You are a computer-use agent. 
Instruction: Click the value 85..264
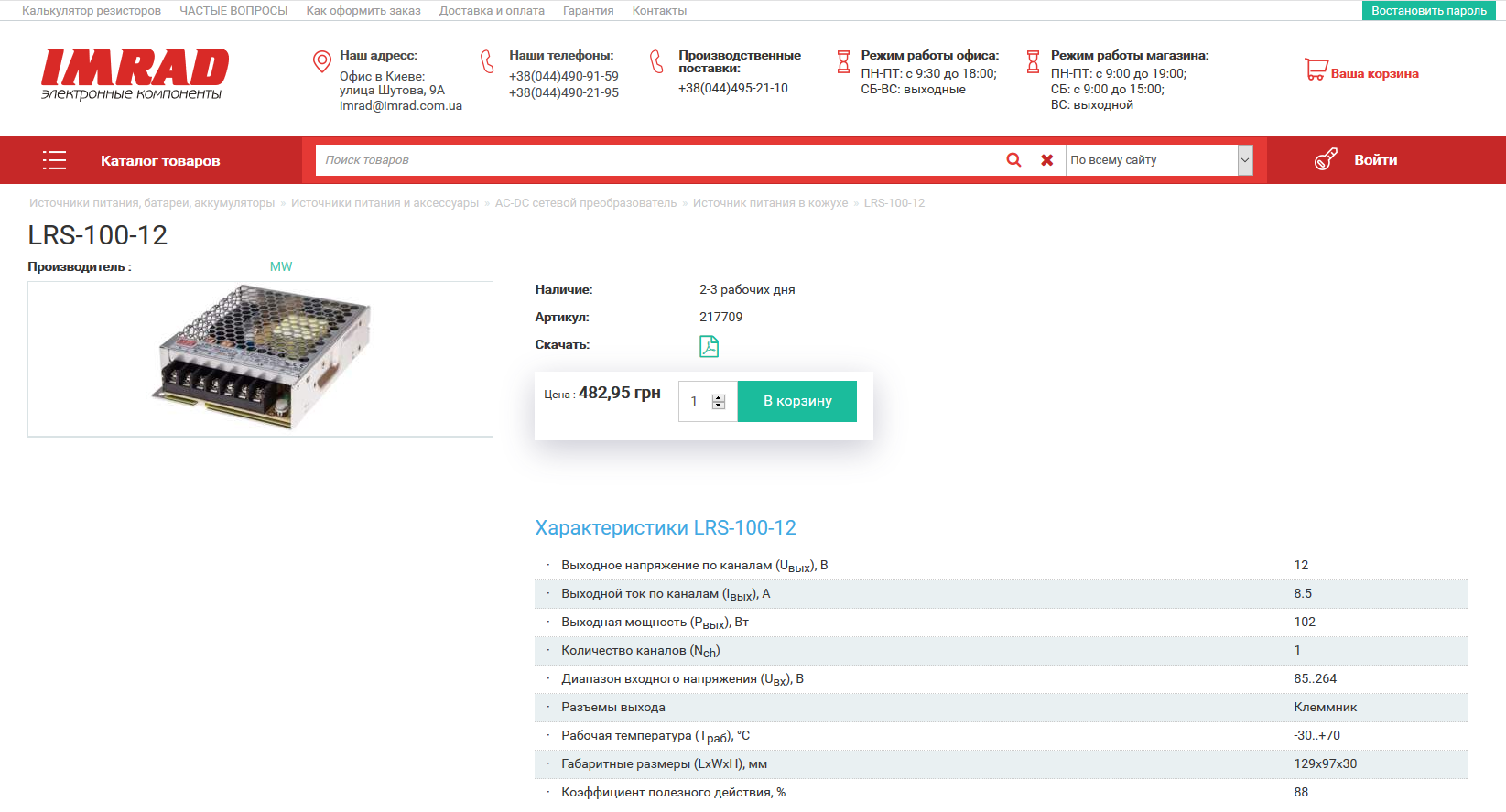[x=1316, y=678]
